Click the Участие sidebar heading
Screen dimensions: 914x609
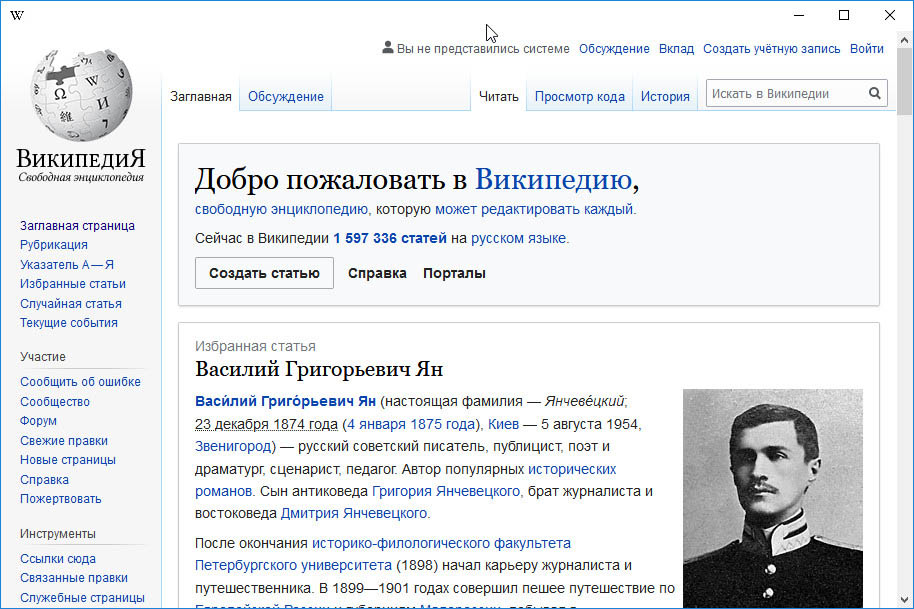click(x=43, y=357)
